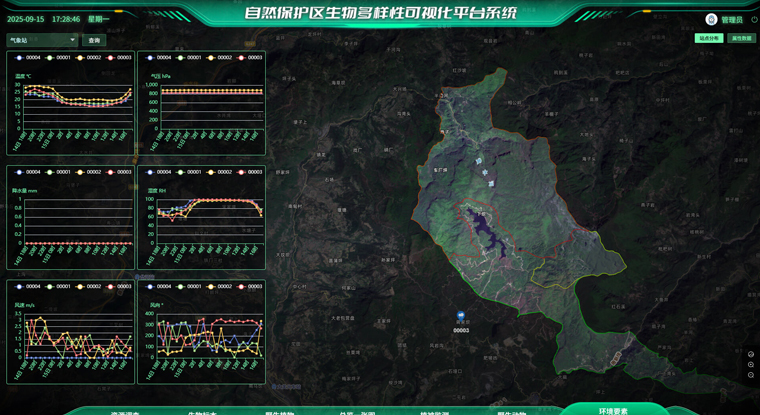Image resolution: width=760 pixels, height=415 pixels.
Task: Click the 属性数据 button
Action: 742,38
